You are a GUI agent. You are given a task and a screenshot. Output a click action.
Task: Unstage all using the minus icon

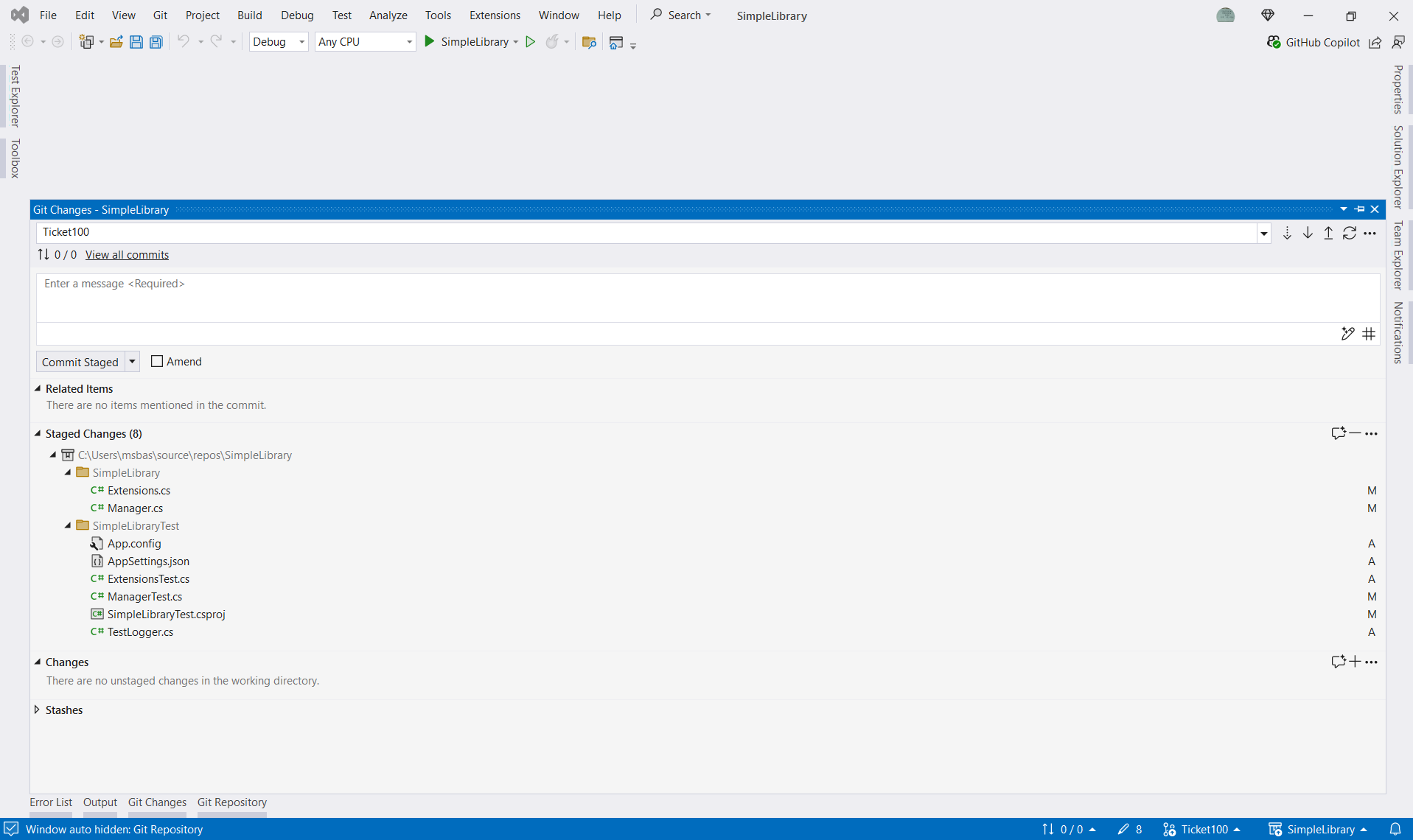[1355, 433]
